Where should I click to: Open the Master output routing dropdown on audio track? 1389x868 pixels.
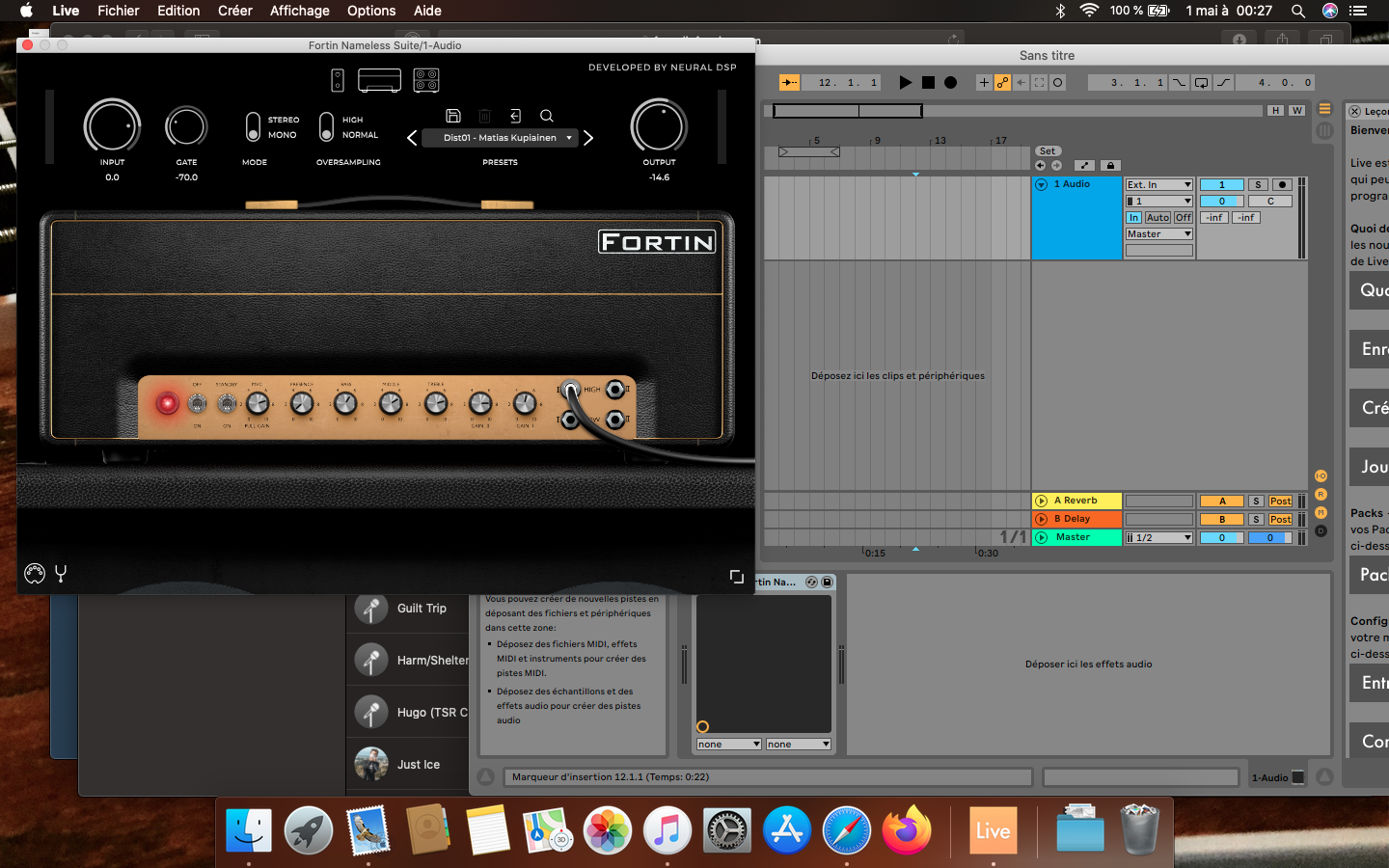tap(1159, 234)
